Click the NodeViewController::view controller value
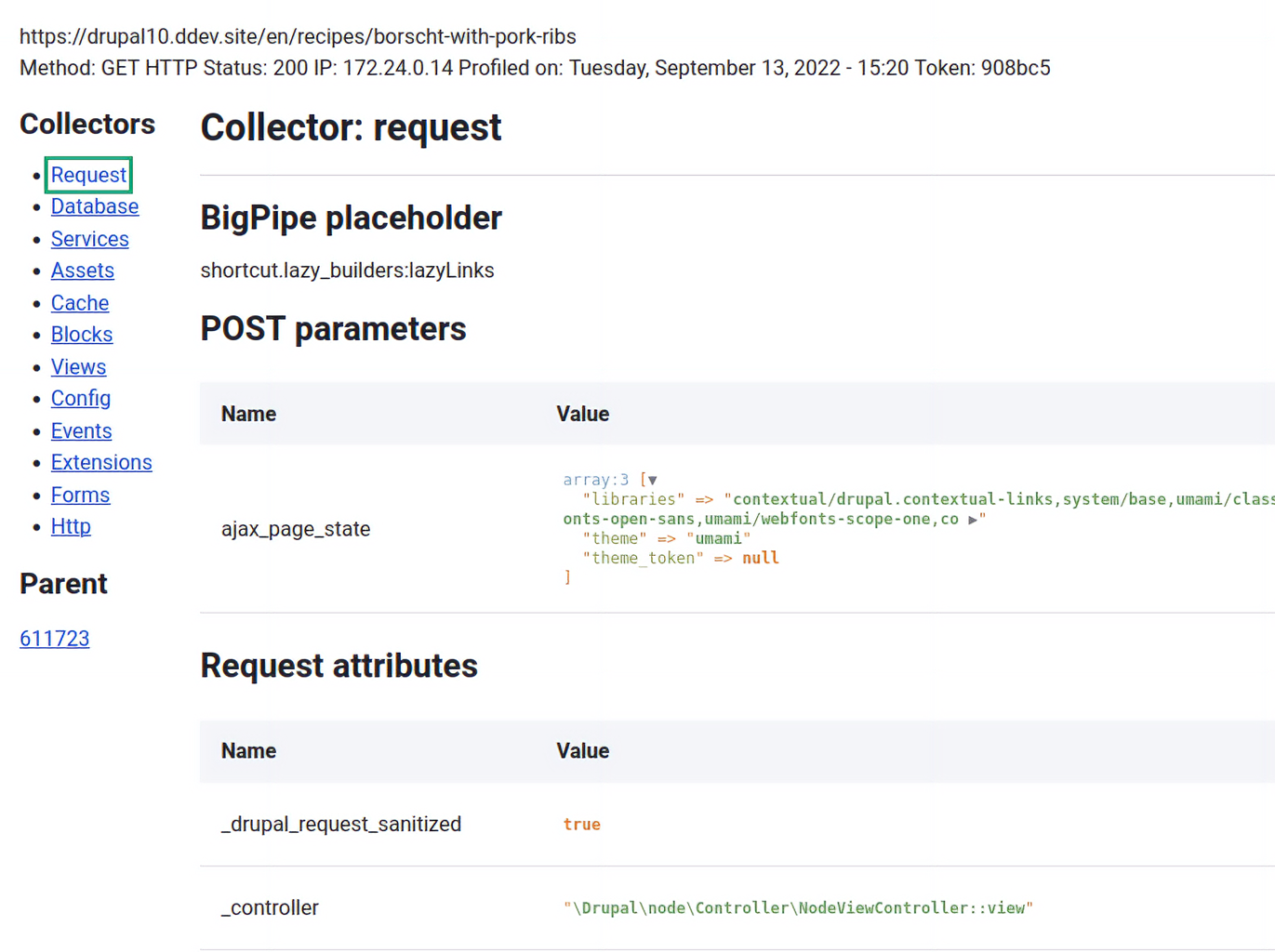This screenshot has width=1275, height=952. tap(798, 908)
